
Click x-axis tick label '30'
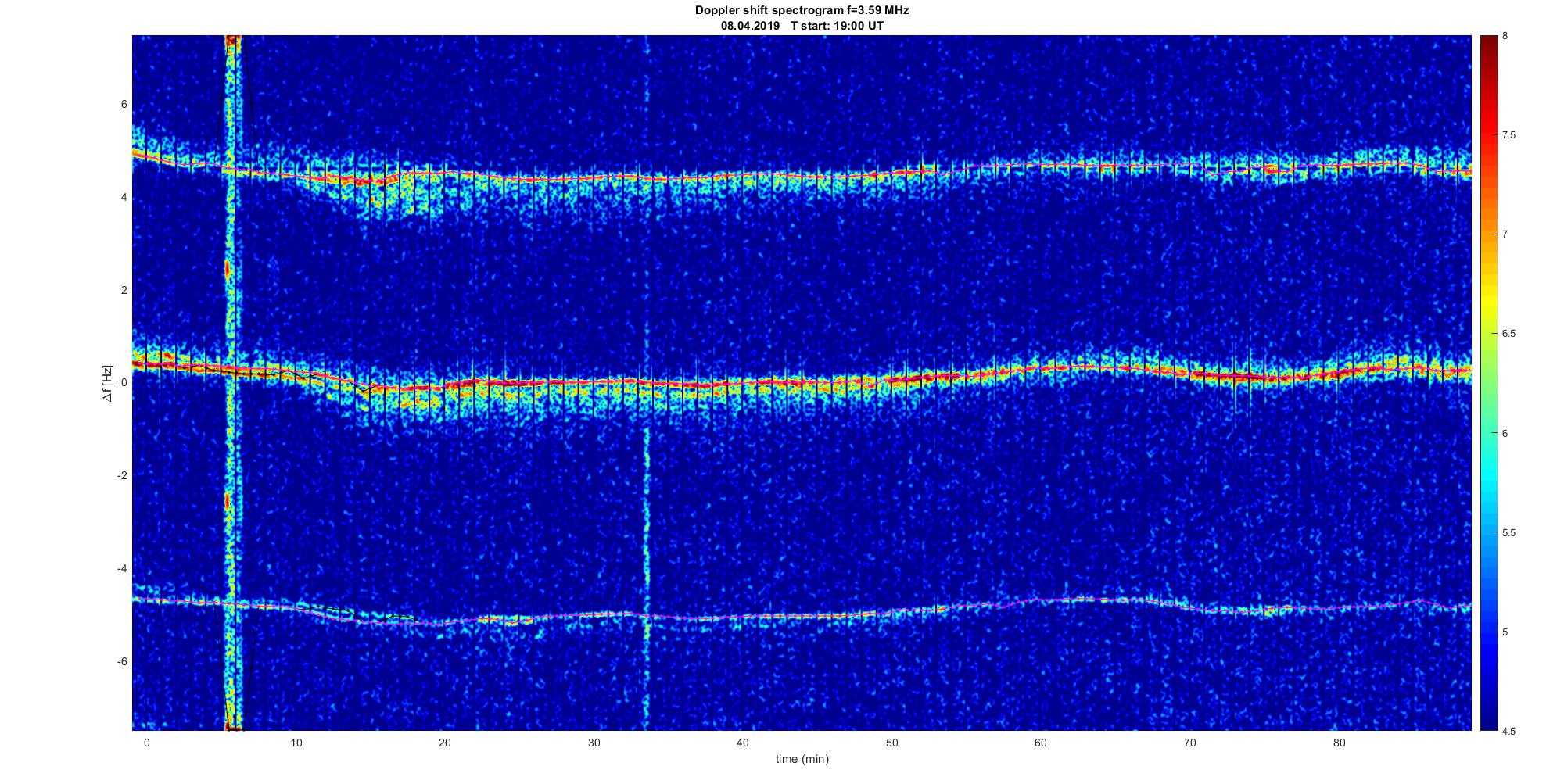click(594, 743)
